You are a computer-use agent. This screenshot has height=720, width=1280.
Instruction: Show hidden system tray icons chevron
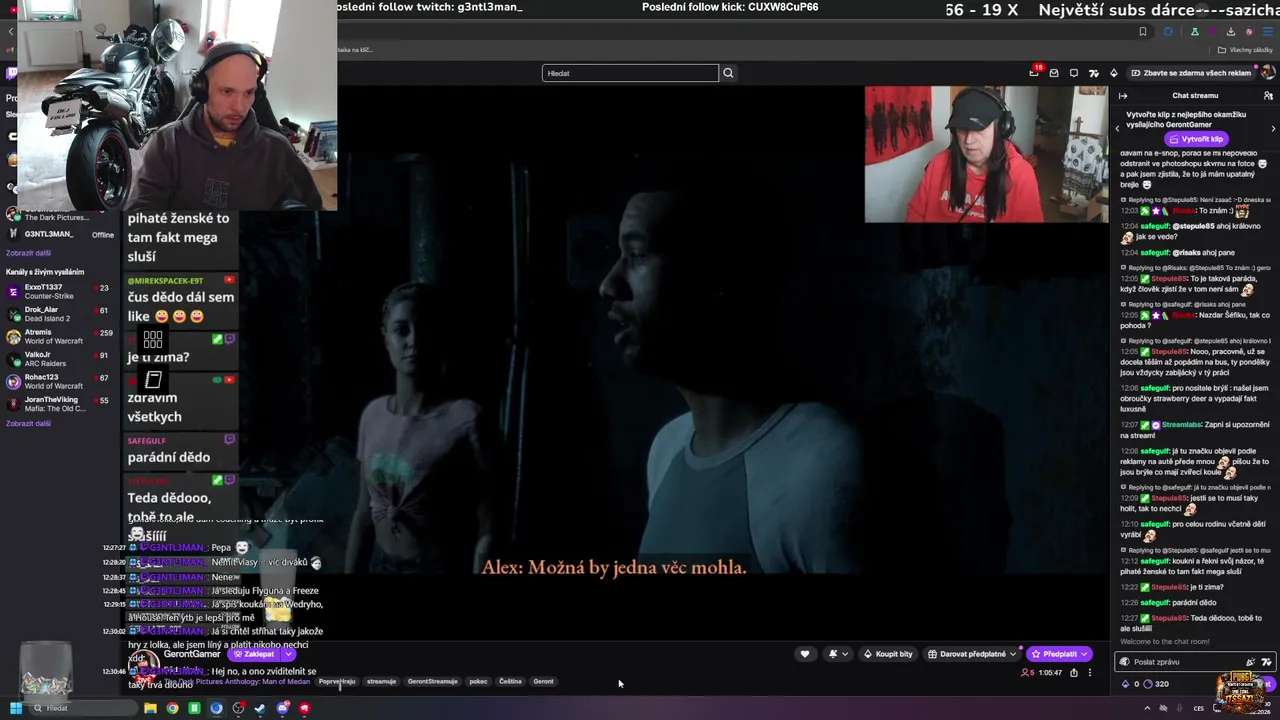point(1147,708)
